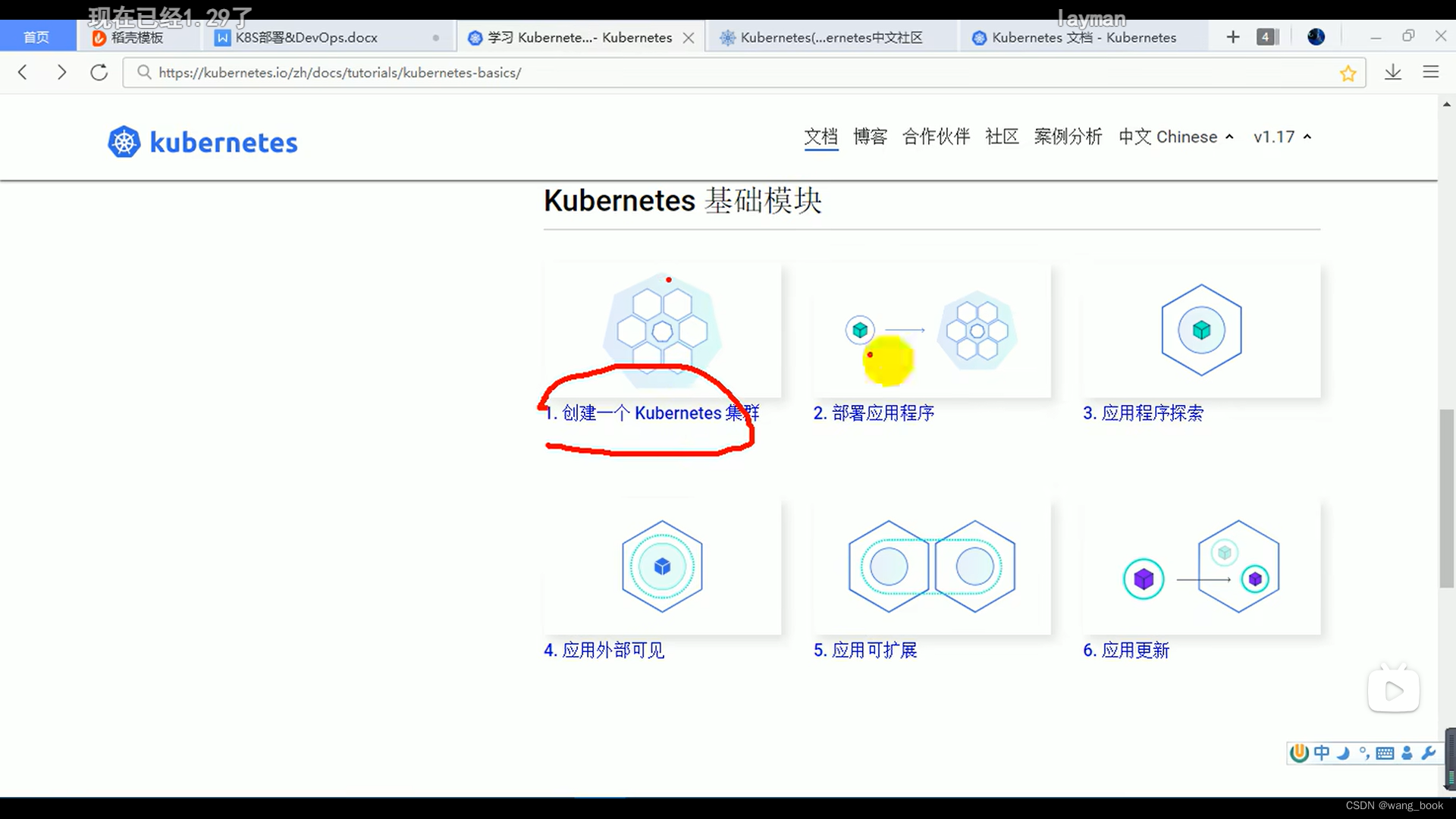Open the browser hamburger menu

[1431, 72]
